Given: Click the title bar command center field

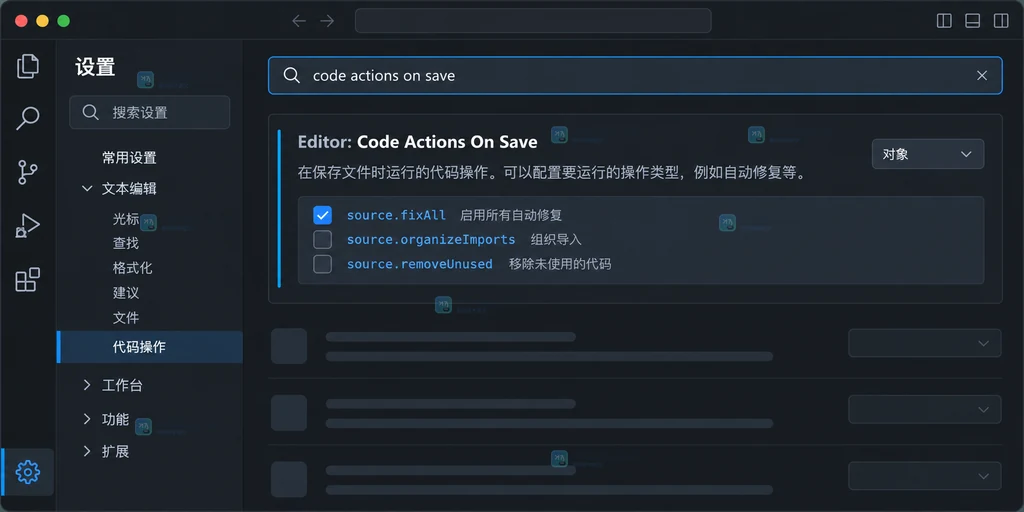Looking at the screenshot, I should (x=533, y=21).
